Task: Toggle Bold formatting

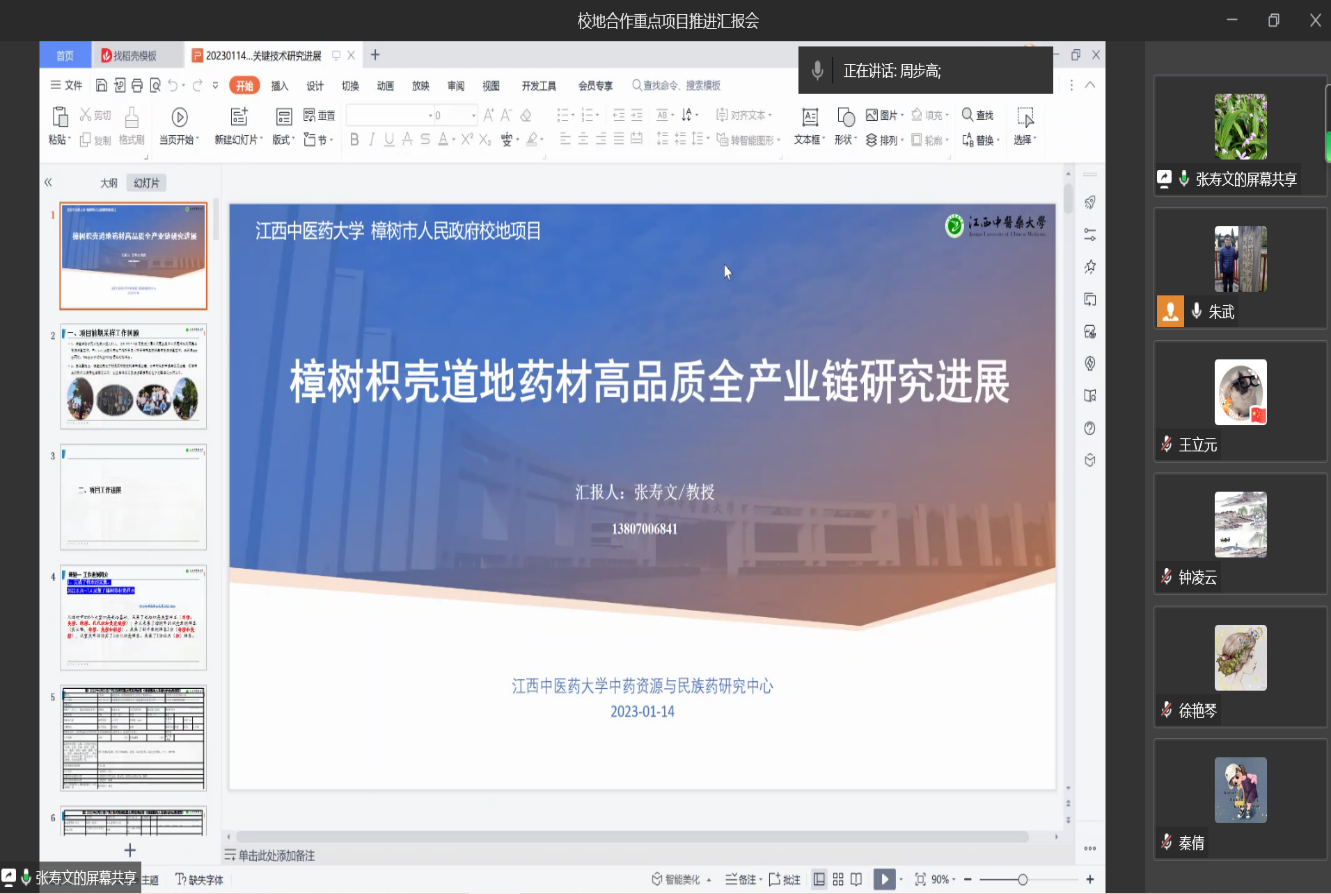Action: pos(354,139)
